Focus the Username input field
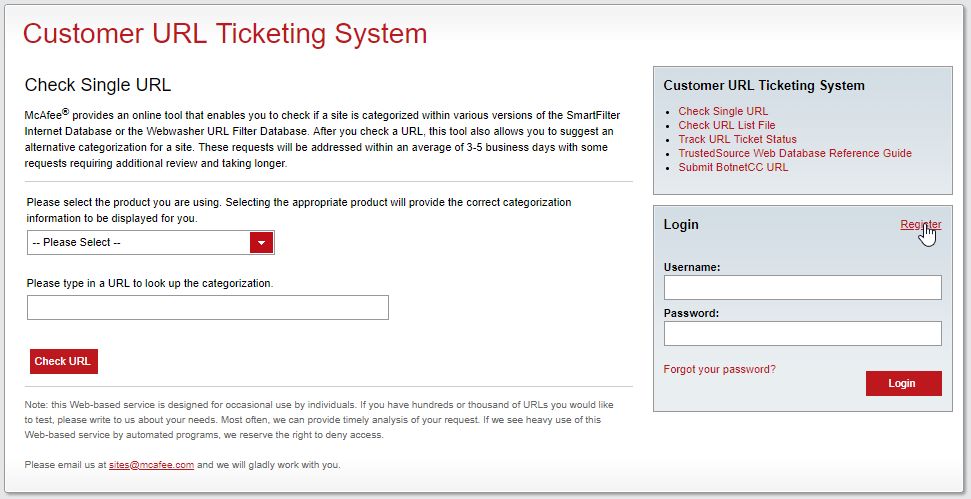 pos(803,288)
